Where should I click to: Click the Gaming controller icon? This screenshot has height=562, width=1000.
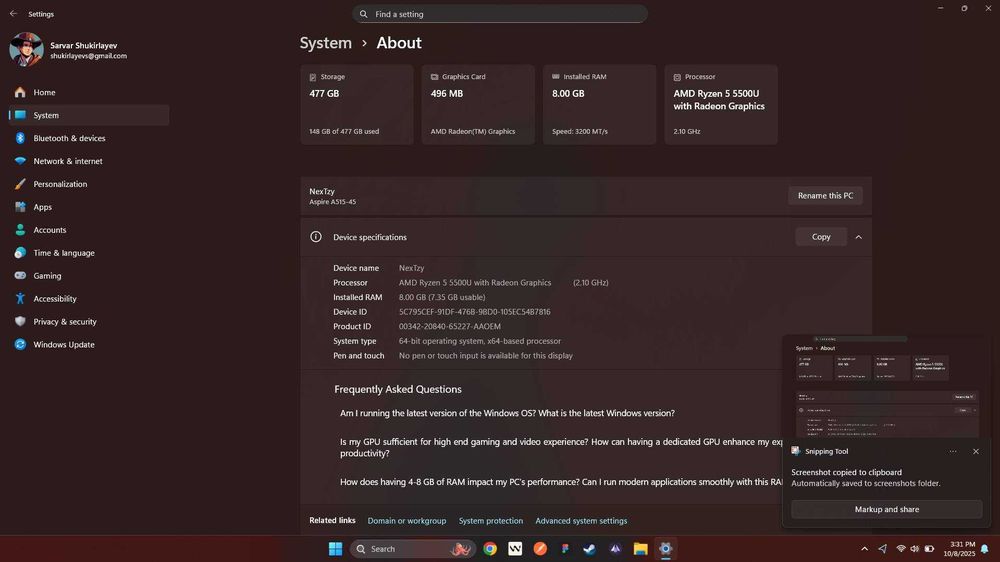20,276
